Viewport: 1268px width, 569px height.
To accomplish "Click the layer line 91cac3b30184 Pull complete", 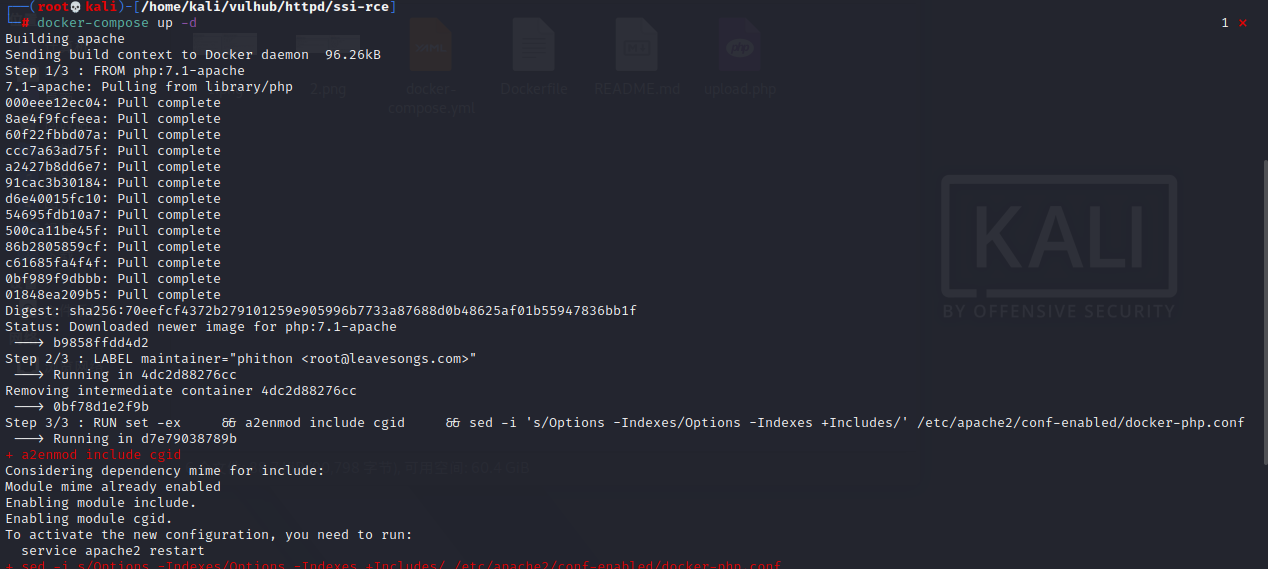I will [x=113, y=183].
